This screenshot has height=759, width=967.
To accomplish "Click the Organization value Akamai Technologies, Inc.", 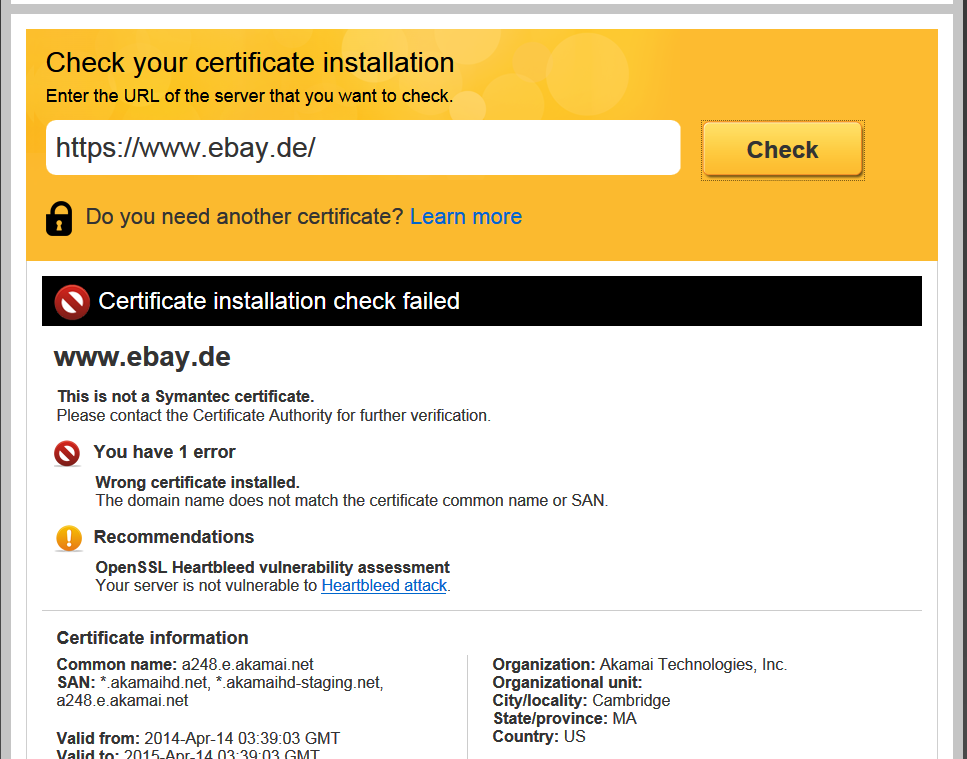I will (x=693, y=665).
